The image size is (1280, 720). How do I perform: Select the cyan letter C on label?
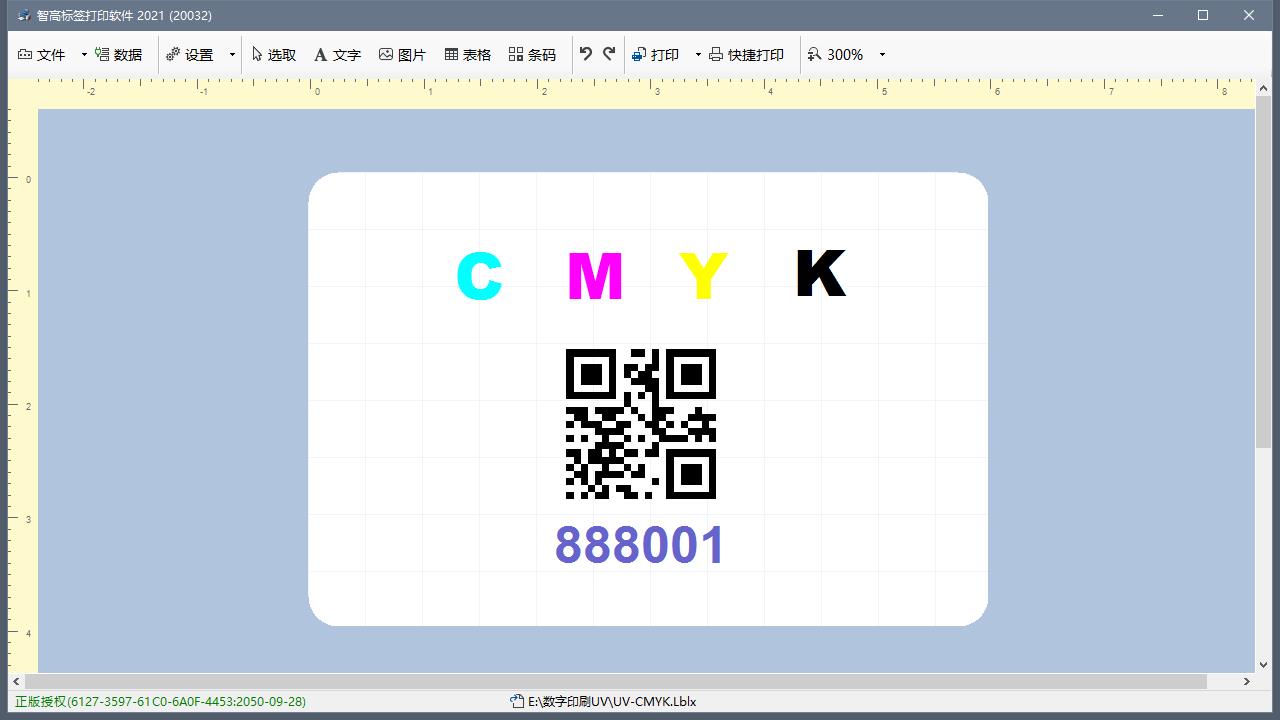(x=479, y=277)
